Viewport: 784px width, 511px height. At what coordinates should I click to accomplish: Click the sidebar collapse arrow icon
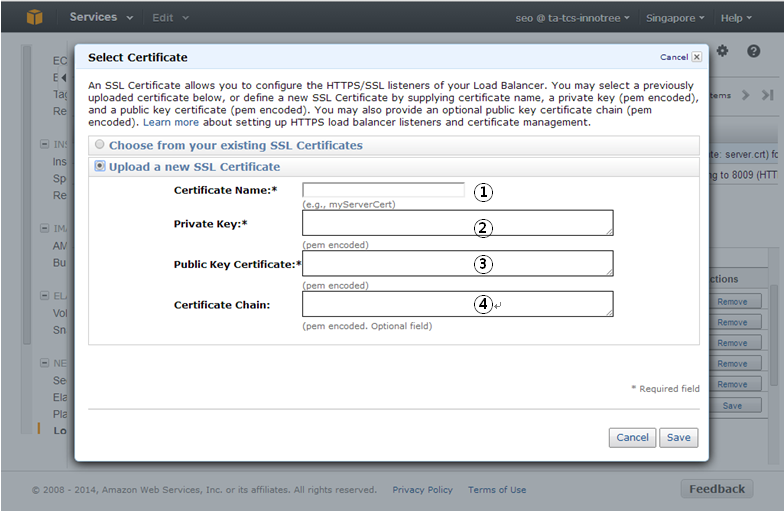point(64,78)
